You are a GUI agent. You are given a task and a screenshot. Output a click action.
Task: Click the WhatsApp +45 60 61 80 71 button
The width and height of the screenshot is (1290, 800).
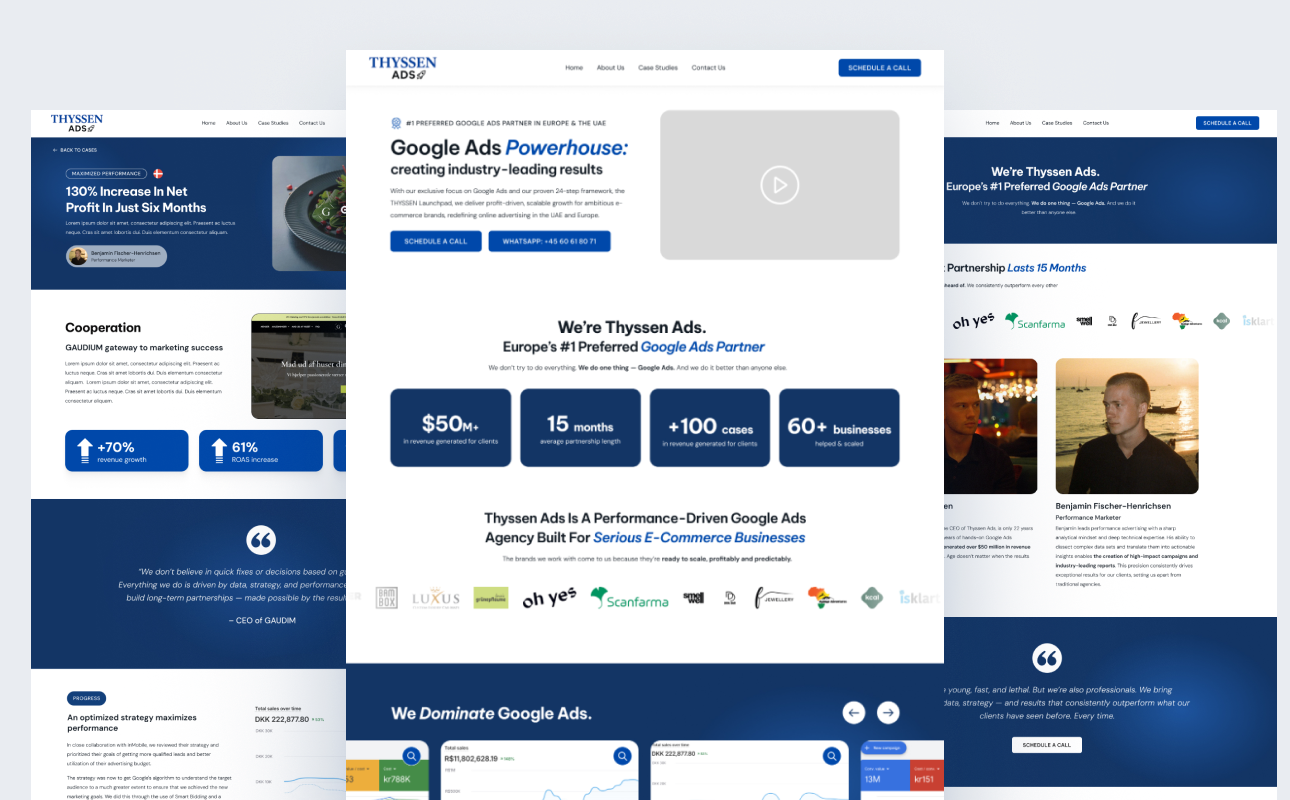tap(549, 241)
